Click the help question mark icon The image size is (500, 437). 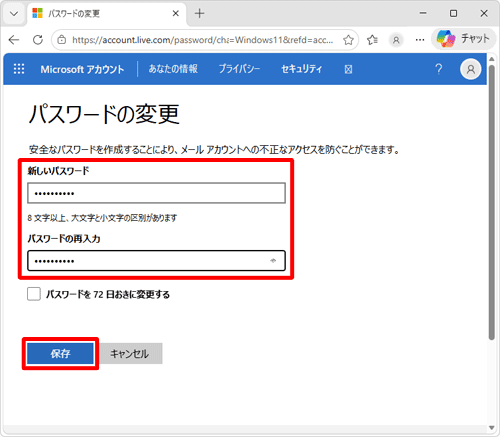439,69
